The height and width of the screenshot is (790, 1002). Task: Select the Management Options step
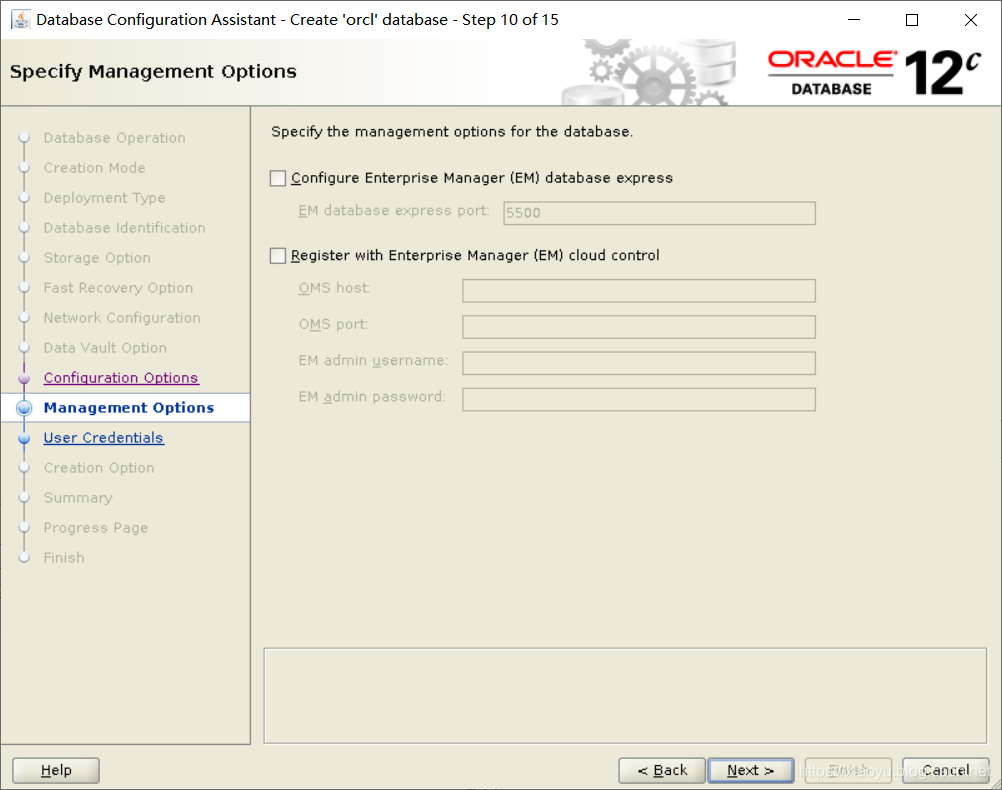pos(128,408)
